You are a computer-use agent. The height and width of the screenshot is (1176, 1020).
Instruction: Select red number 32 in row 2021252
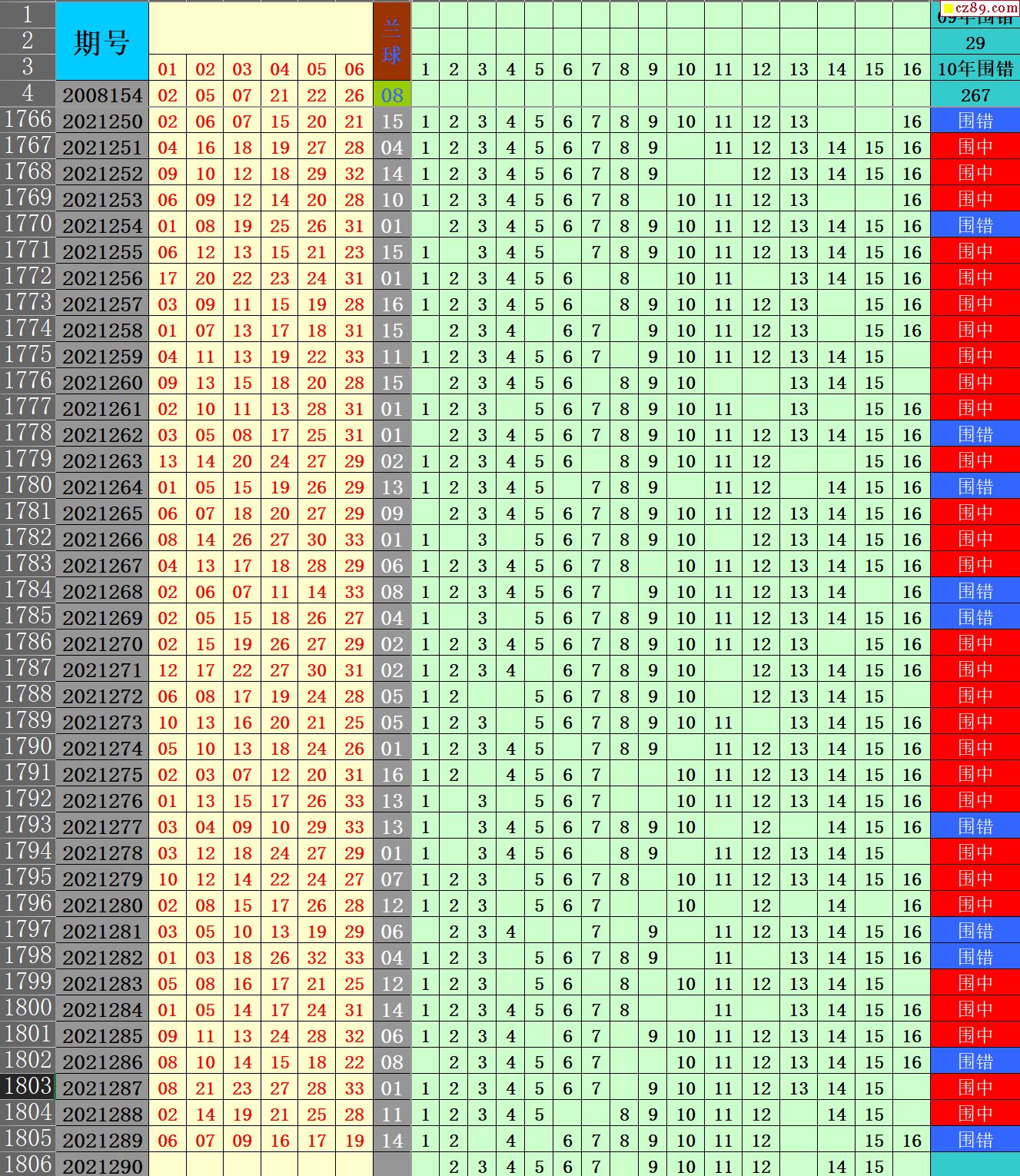(354, 173)
